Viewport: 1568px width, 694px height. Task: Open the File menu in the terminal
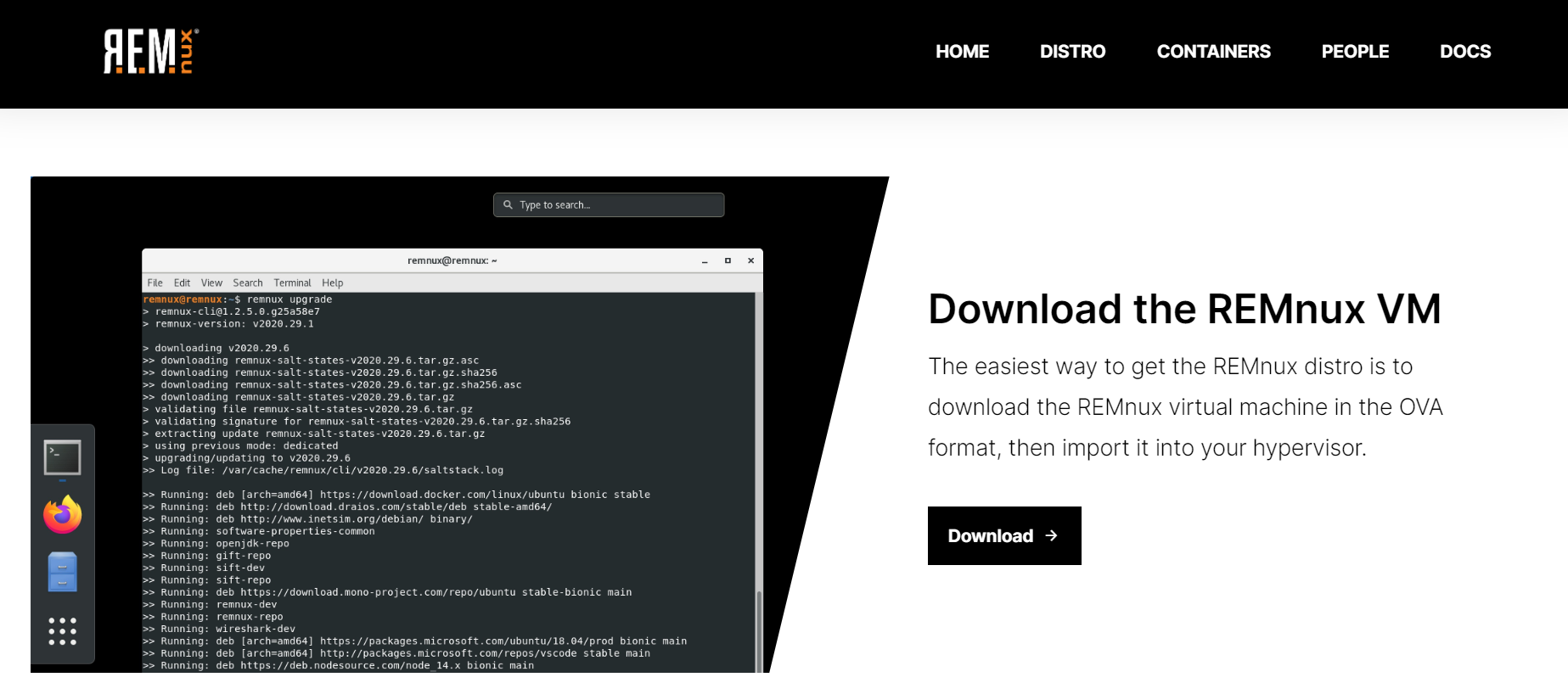[x=155, y=283]
